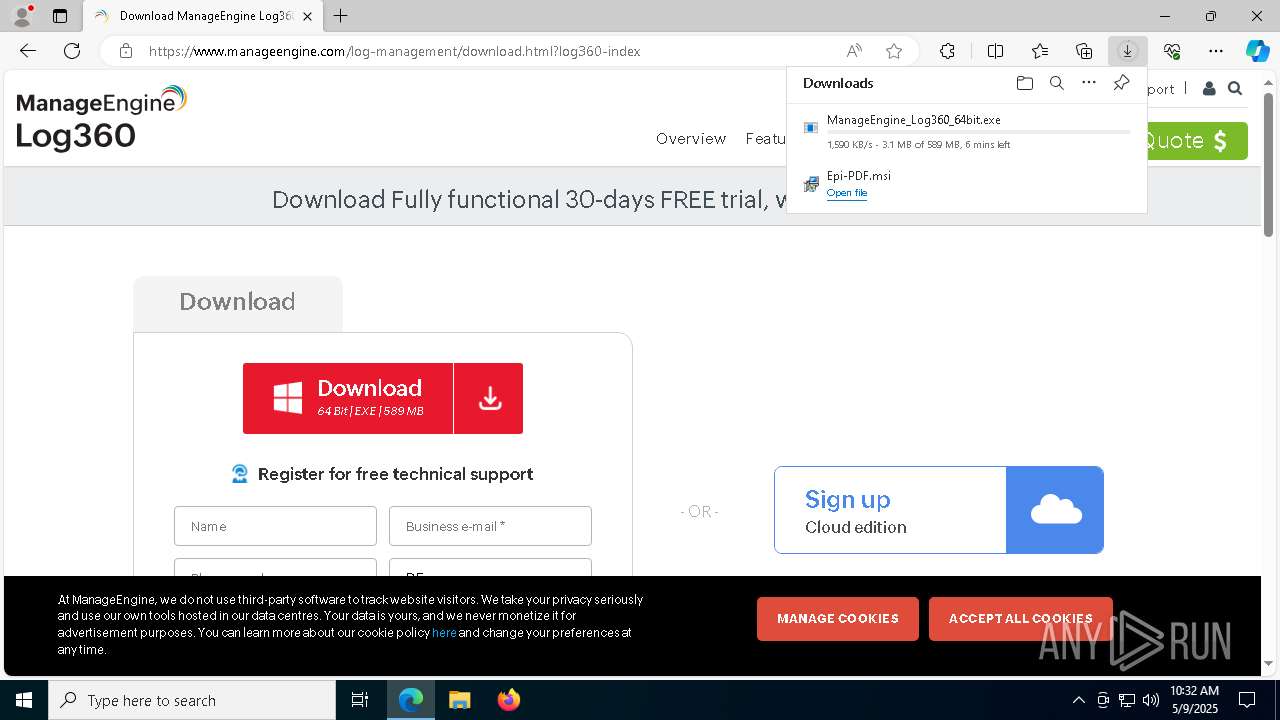Click the browser back arrow
1280x720 pixels.
[28, 51]
